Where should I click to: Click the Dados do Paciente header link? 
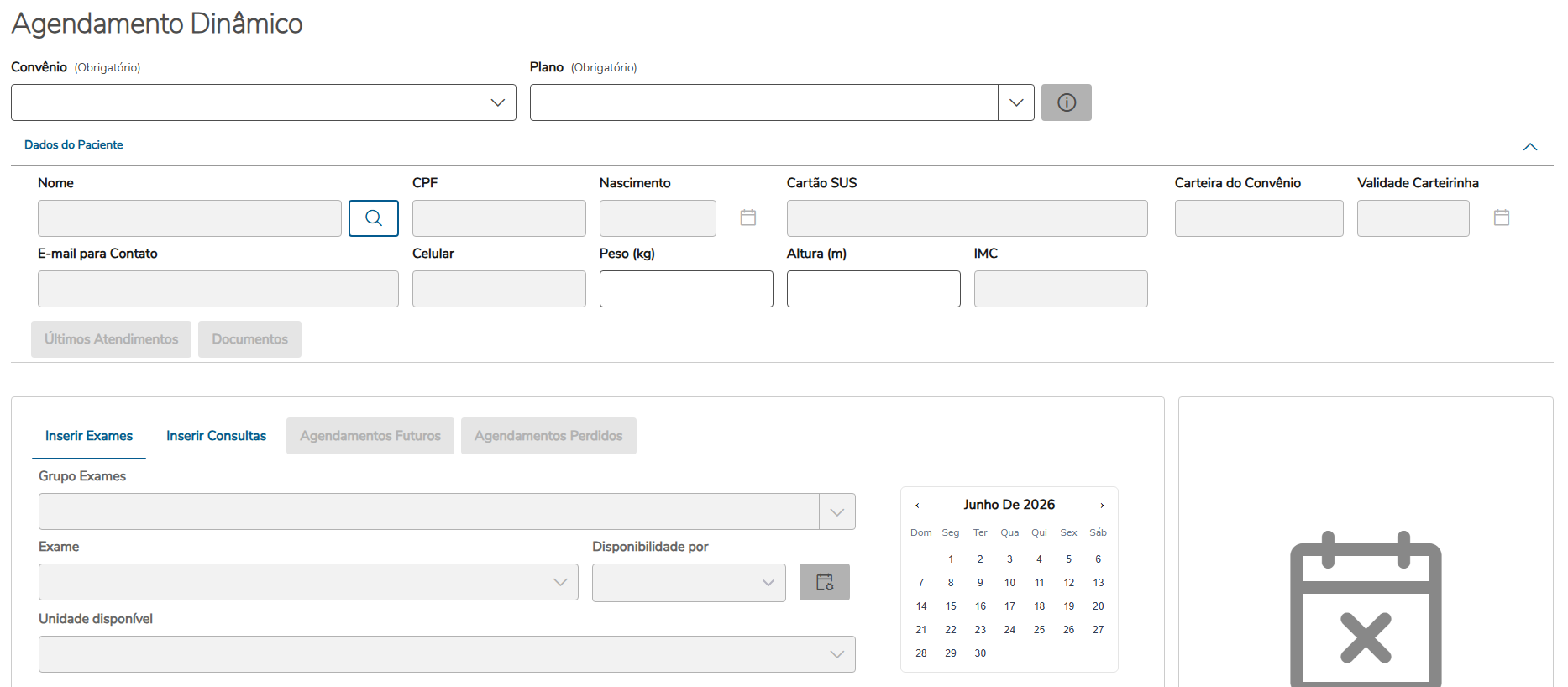click(x=74, y=144)
